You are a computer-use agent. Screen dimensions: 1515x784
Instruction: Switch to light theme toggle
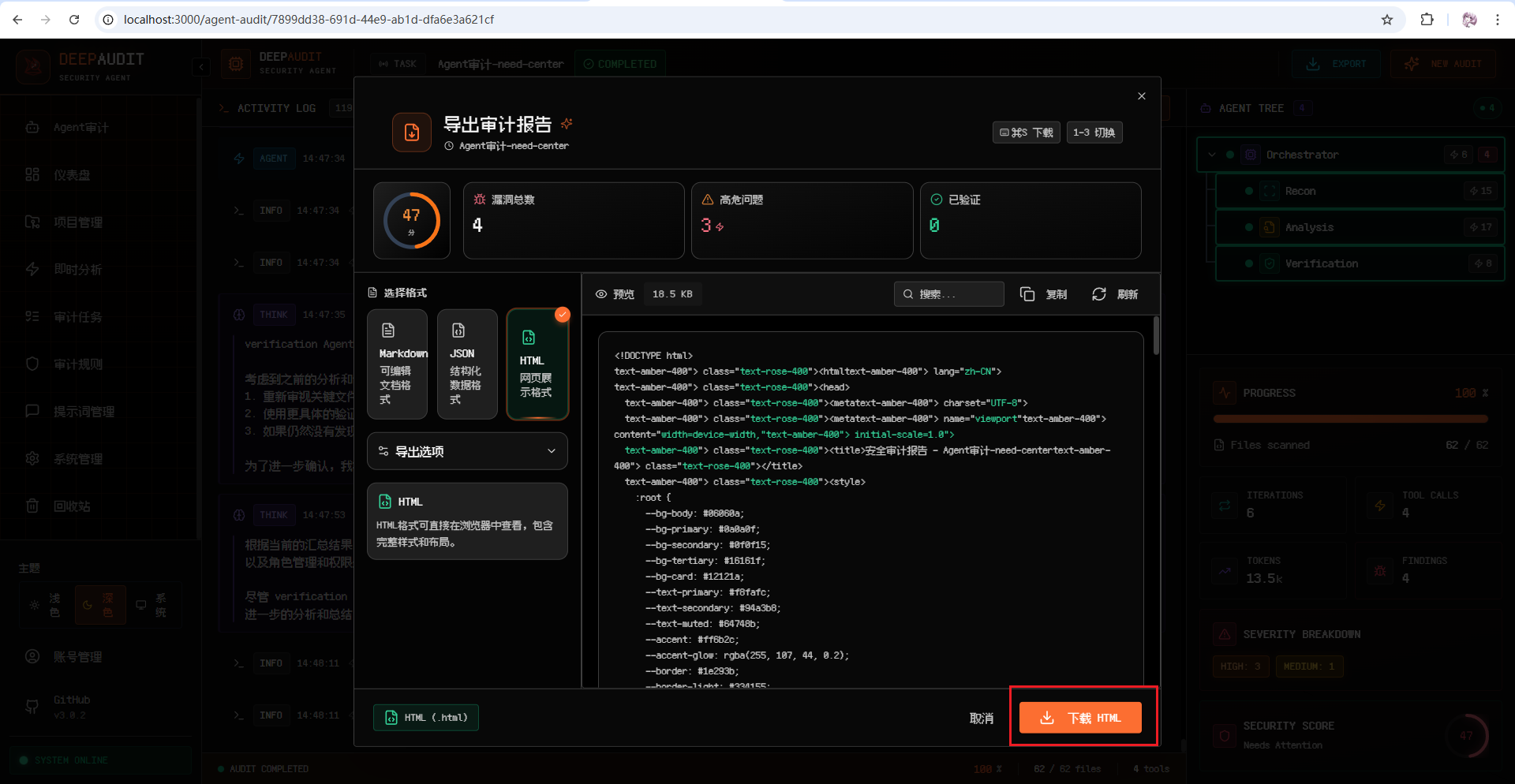pos(46,605)
